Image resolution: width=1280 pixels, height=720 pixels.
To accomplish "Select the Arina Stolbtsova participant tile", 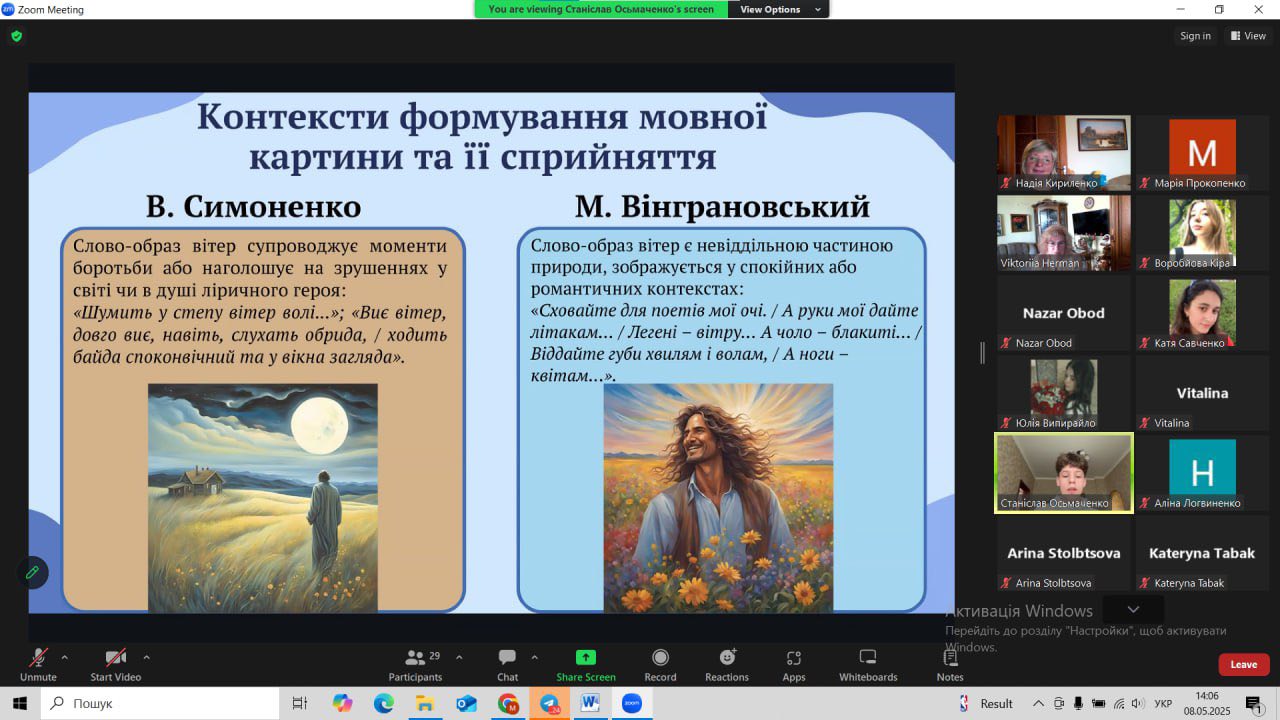I will pos(1064,553).
